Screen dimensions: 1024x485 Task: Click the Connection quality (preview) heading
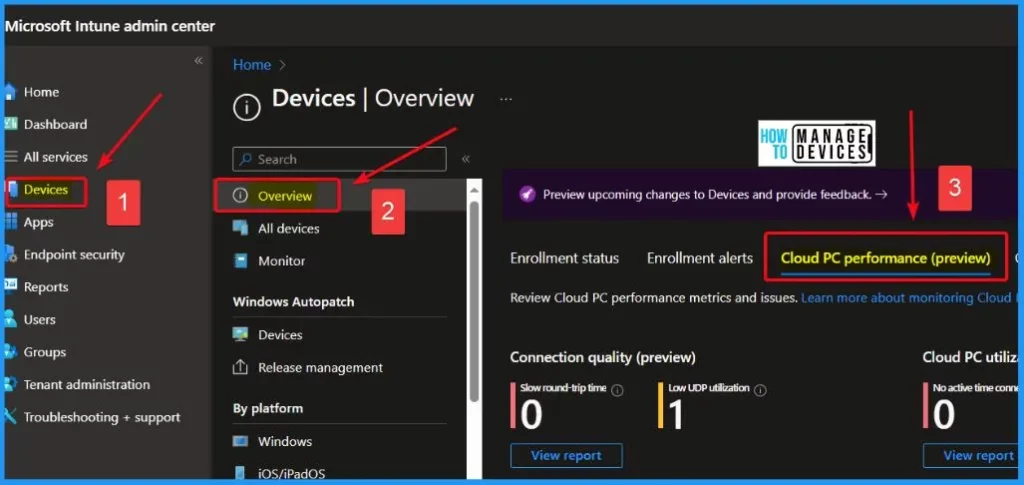(603, 357)
